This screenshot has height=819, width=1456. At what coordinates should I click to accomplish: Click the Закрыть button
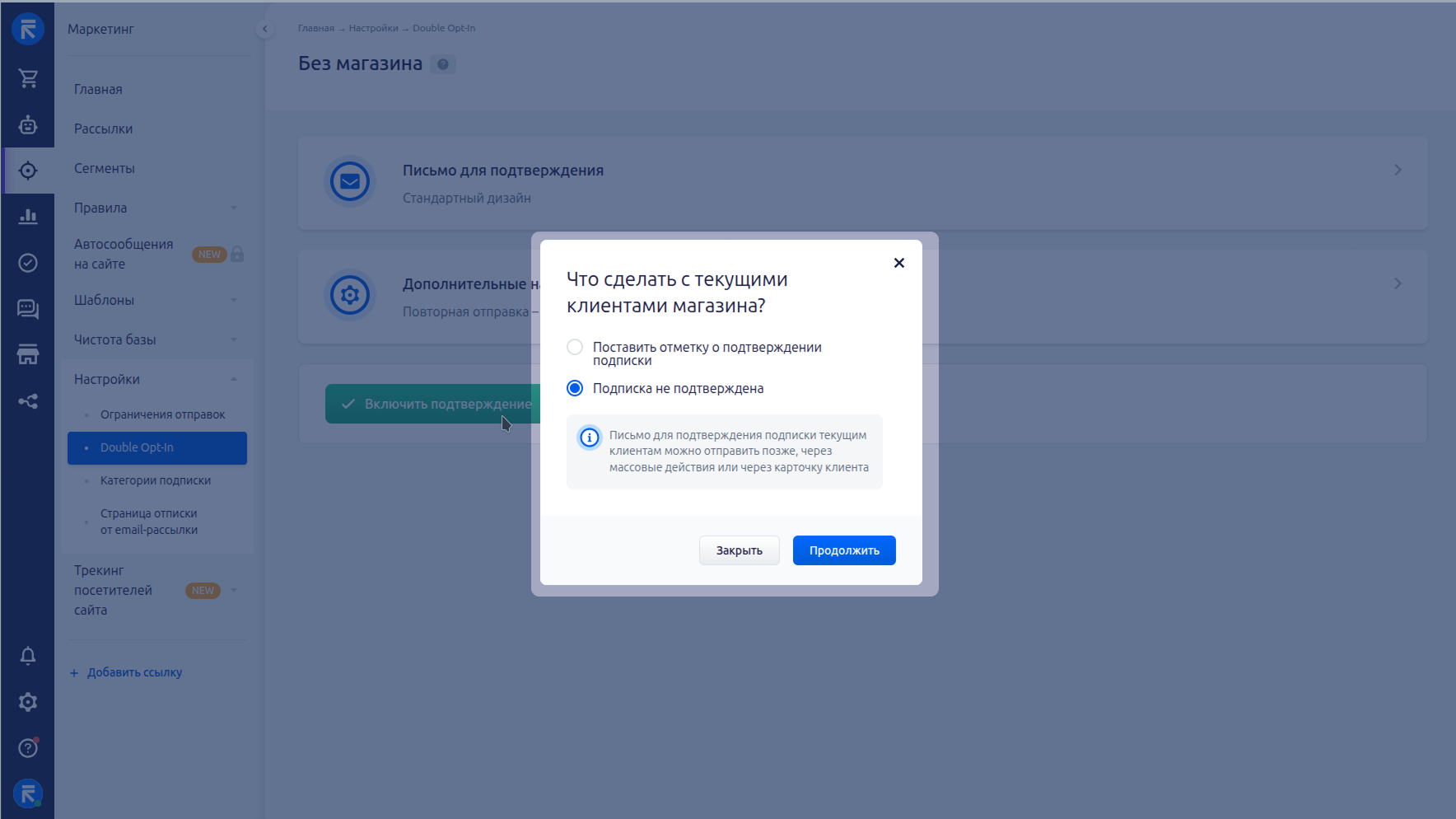pos(739,550)
